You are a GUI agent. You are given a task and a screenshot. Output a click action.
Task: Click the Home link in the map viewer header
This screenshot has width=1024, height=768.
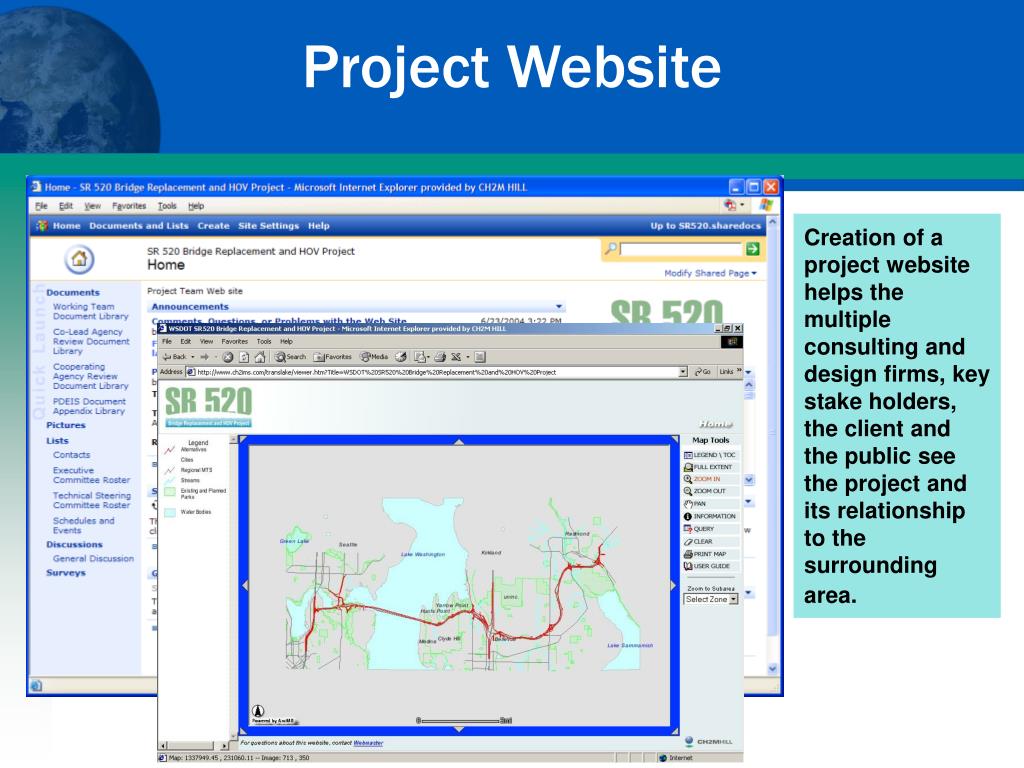tap(715, 424)
